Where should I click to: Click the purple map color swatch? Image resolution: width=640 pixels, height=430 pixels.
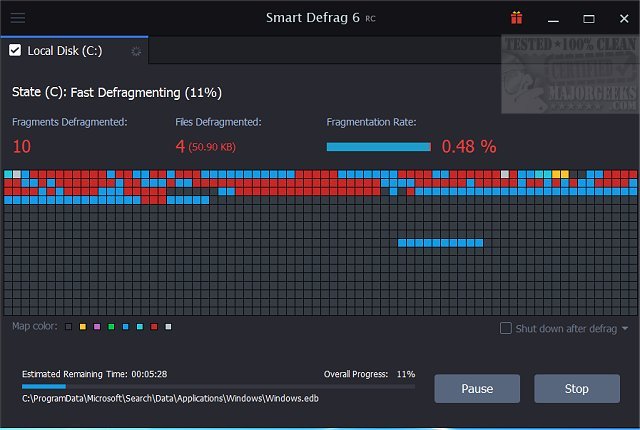pyautogui.click(x=97, y=327)
